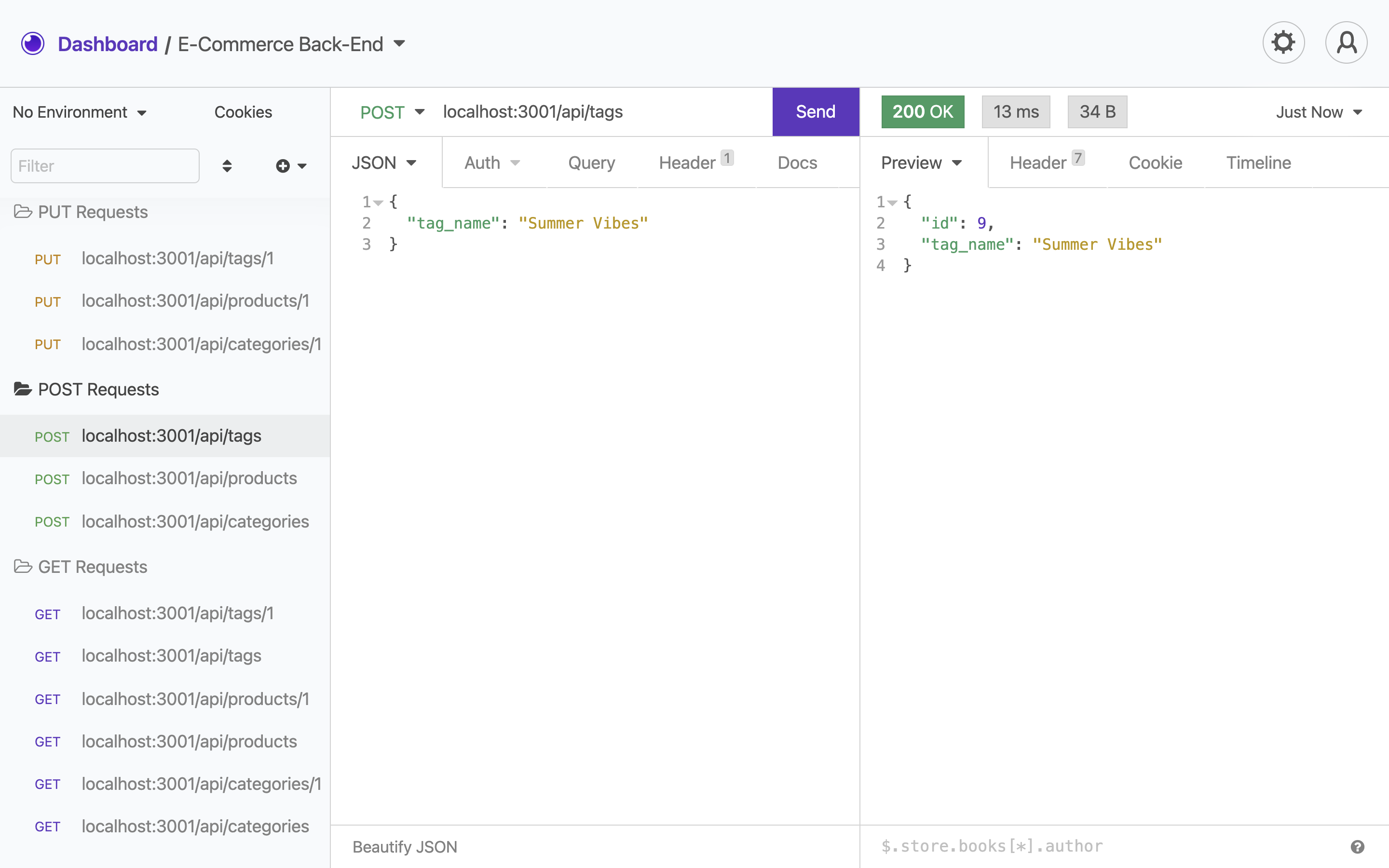Click the Beautify JSON button

[x=405, y=846]
